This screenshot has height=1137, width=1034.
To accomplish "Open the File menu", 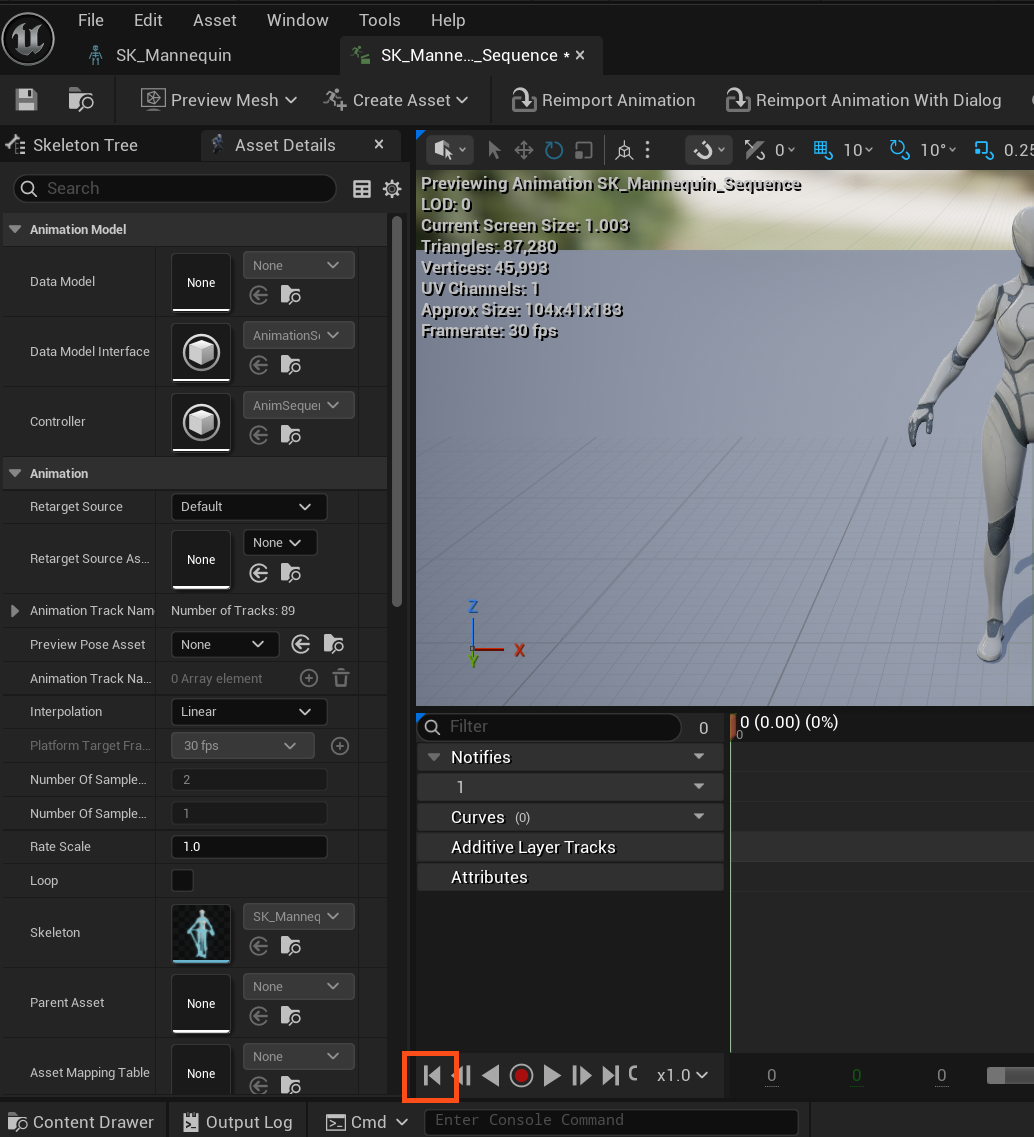I will pyautogui.click(x=91, y=20).
